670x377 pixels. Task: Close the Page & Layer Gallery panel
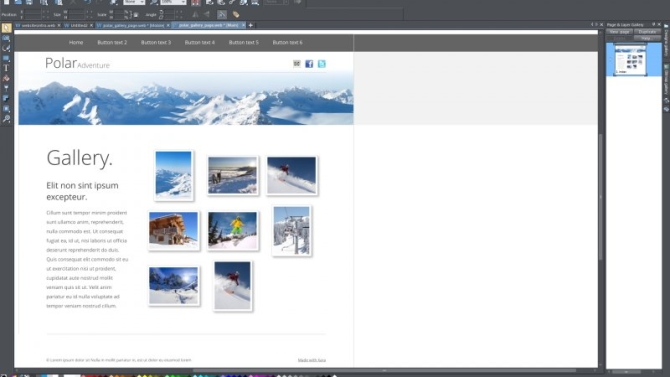pyautogui.click(x=659, y=24)
